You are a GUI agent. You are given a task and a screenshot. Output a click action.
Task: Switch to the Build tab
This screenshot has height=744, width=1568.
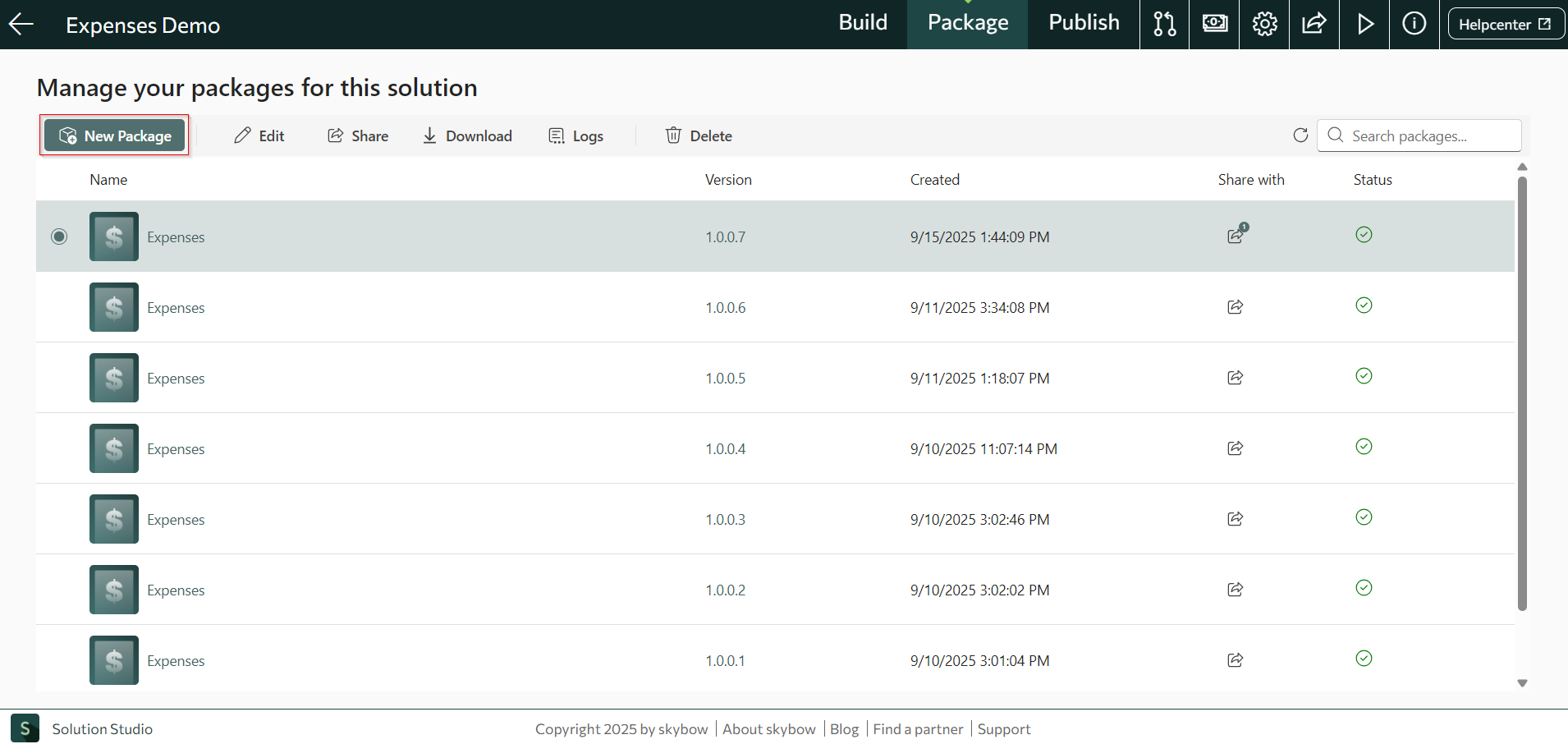point(862,23)
